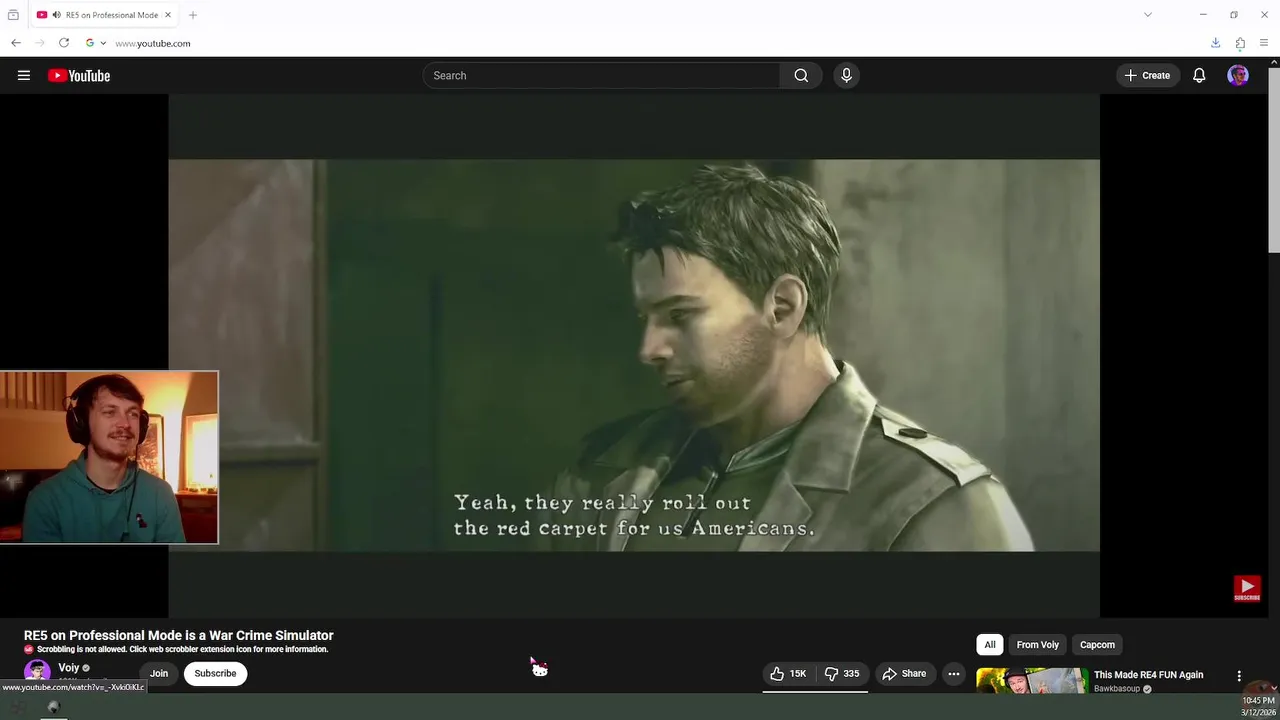The height and width of the screenshot is (720, 1280).
Task: Open a new browser tab
Action: coord(193,15)
